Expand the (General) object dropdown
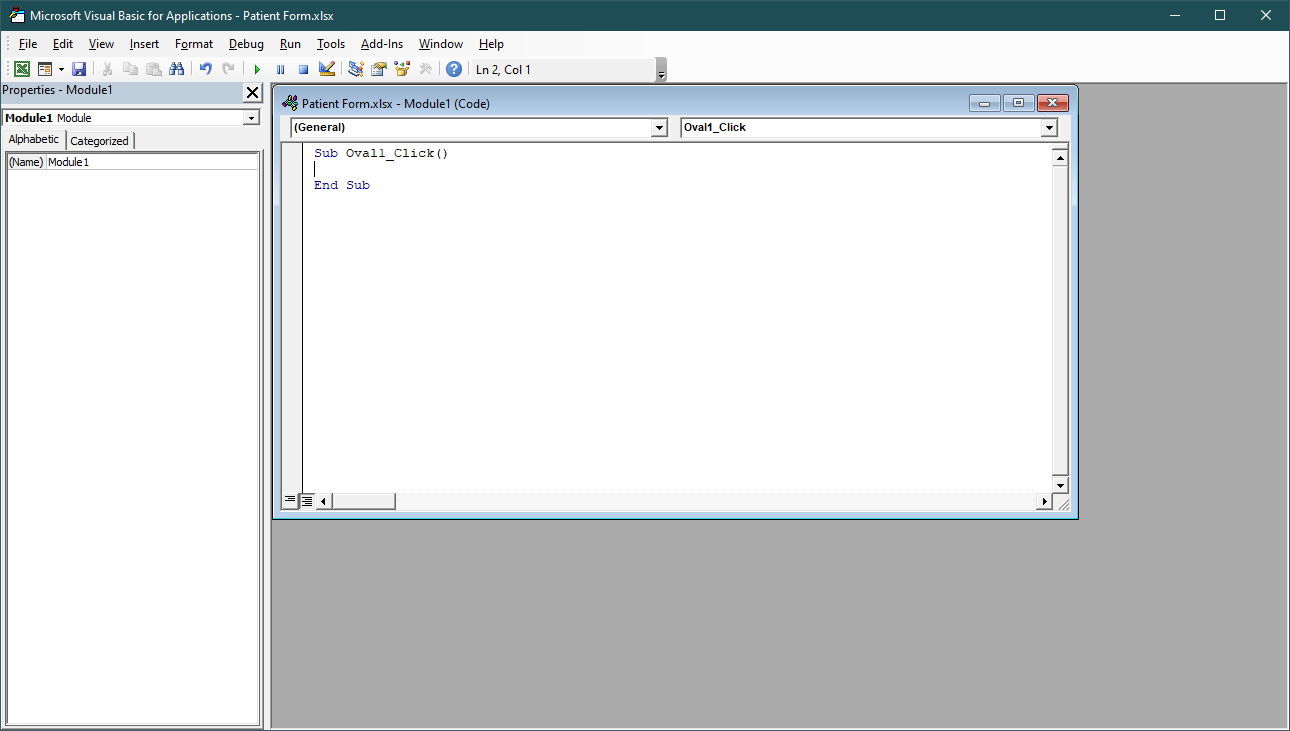The height and width of the screenshot is (731, 1290). pos(659,128)
